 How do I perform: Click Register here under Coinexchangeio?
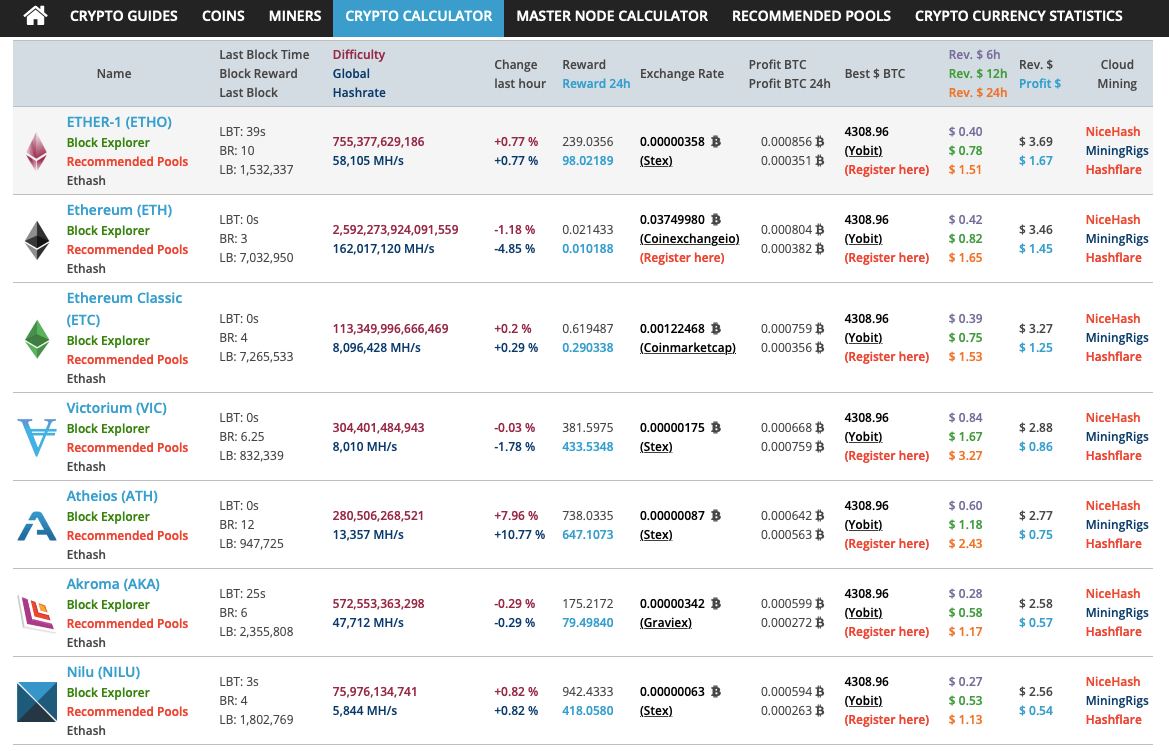click(682, 258)
